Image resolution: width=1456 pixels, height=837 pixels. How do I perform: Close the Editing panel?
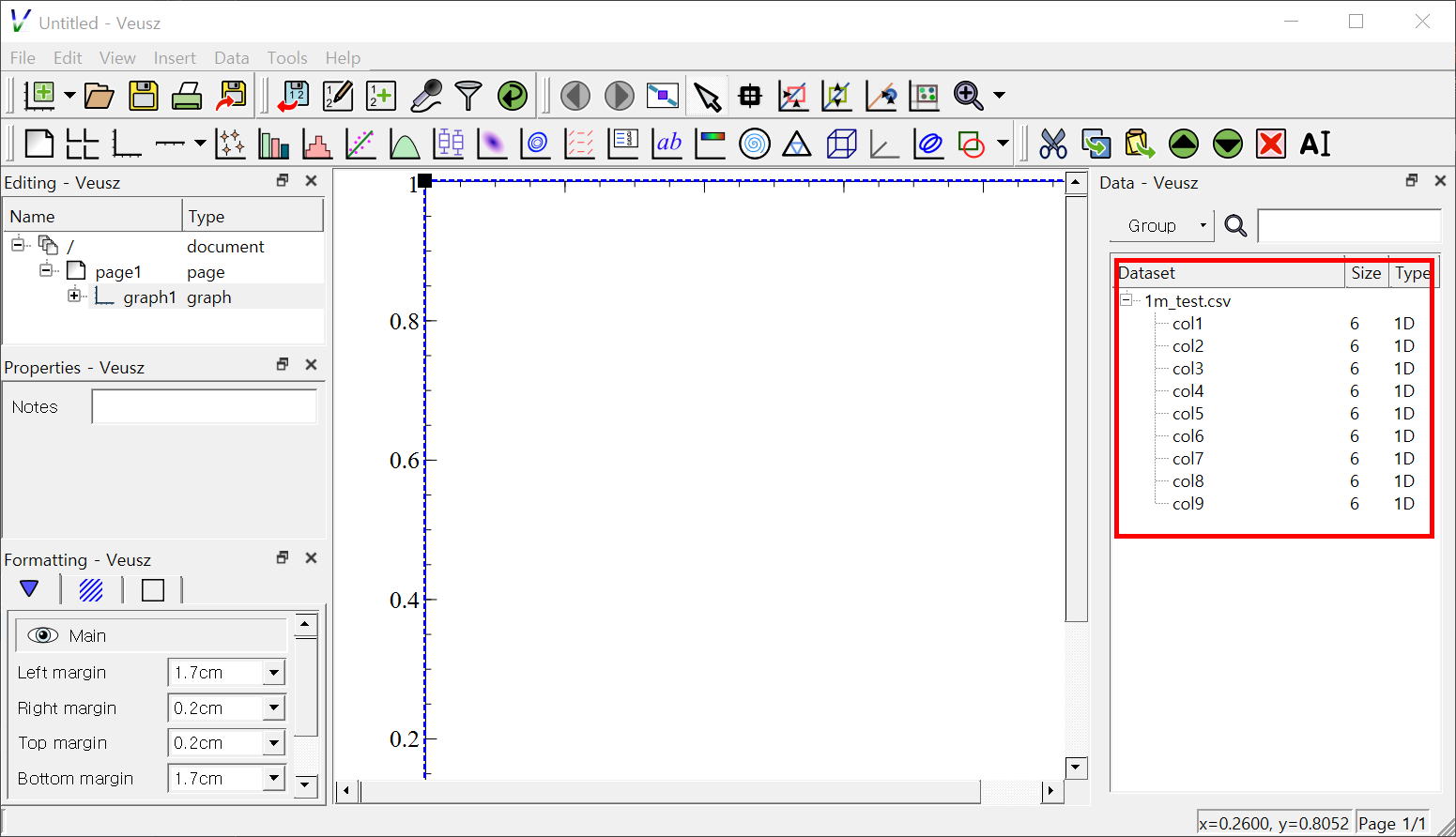312,180
